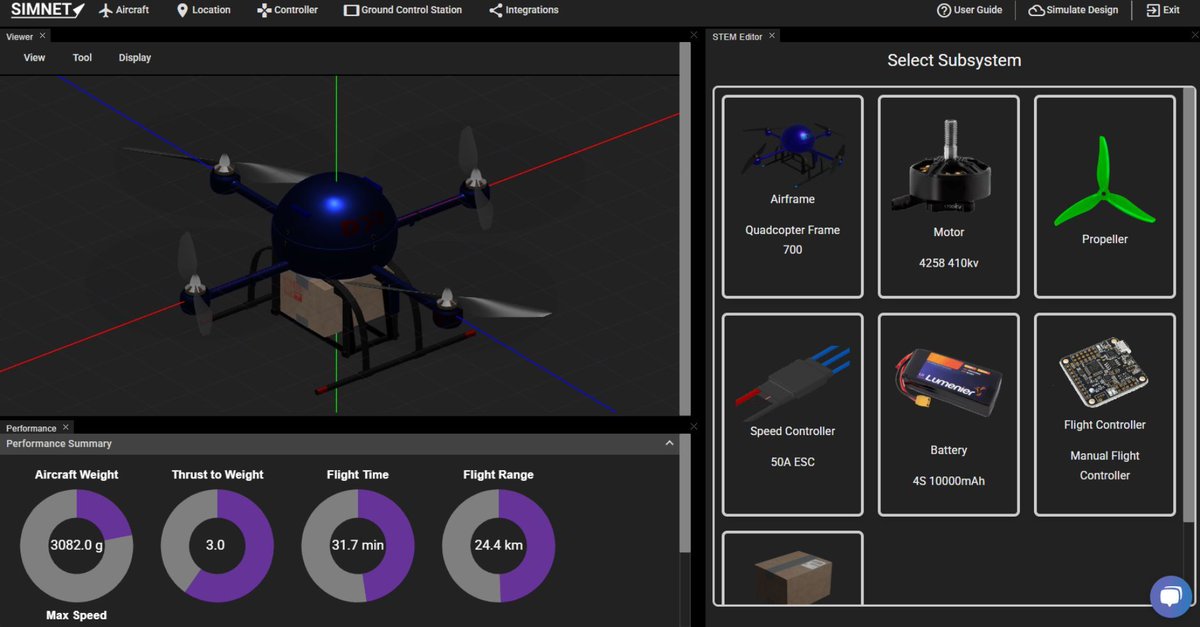Click Simulate Design
Image resolution: width=1200 pixels, height=627 pixels.
[x=1073, y=10]
